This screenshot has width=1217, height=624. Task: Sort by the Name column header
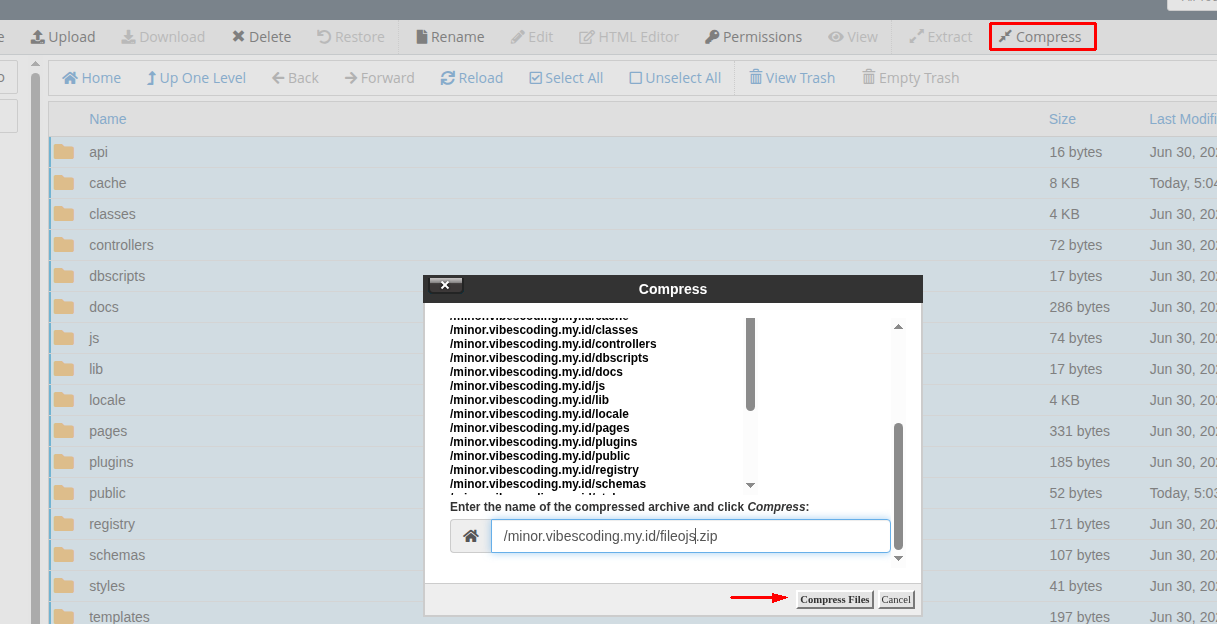(108, 119)
